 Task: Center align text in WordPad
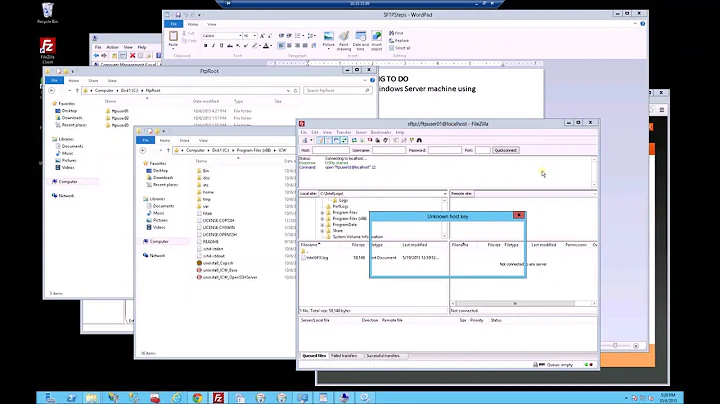289,45
